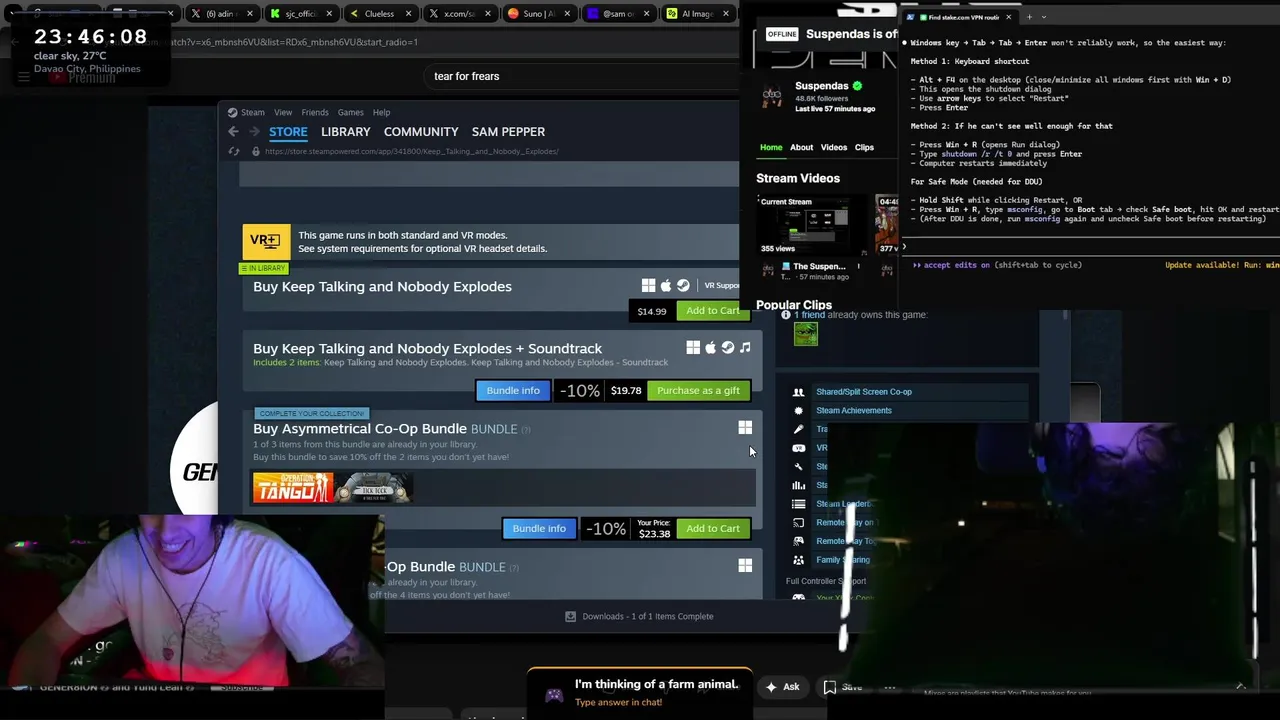
Task: Open the Operation Tango bundle thumbnail
Action: (292, 488)
